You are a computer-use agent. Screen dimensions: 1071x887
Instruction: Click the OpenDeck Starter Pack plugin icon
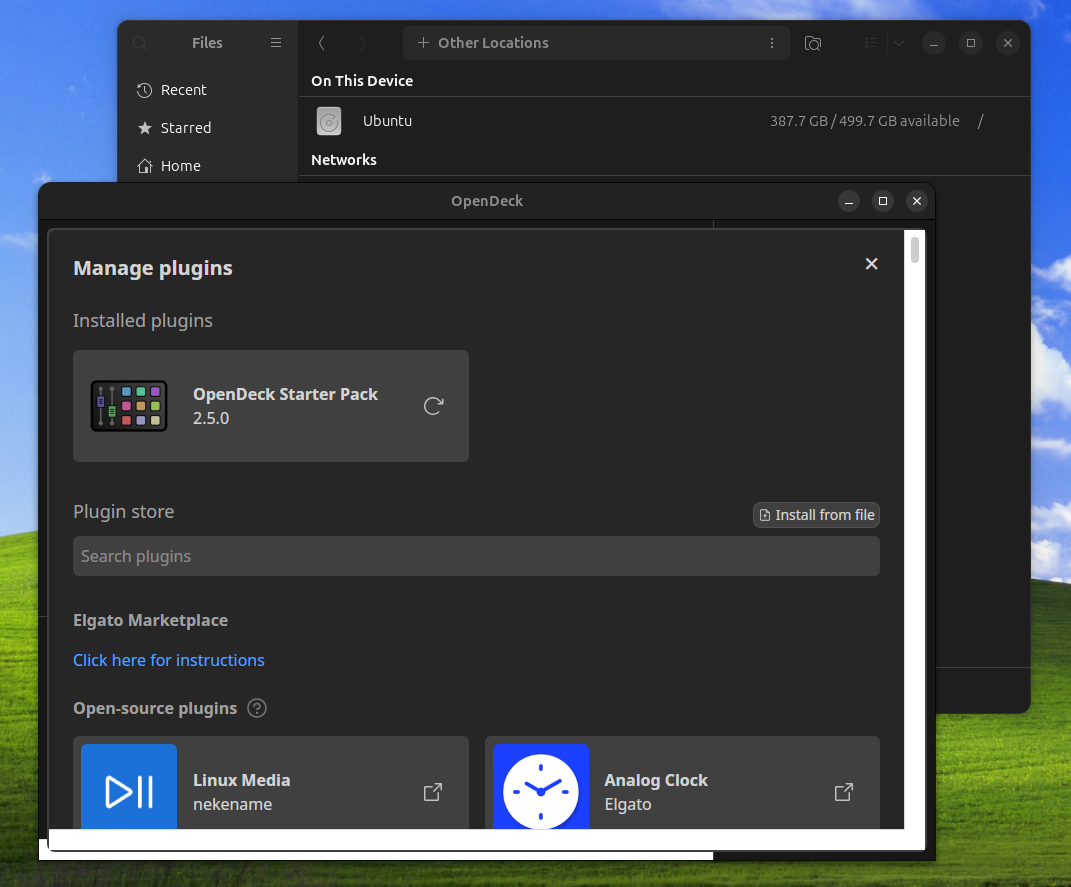(x=129, y=406)
